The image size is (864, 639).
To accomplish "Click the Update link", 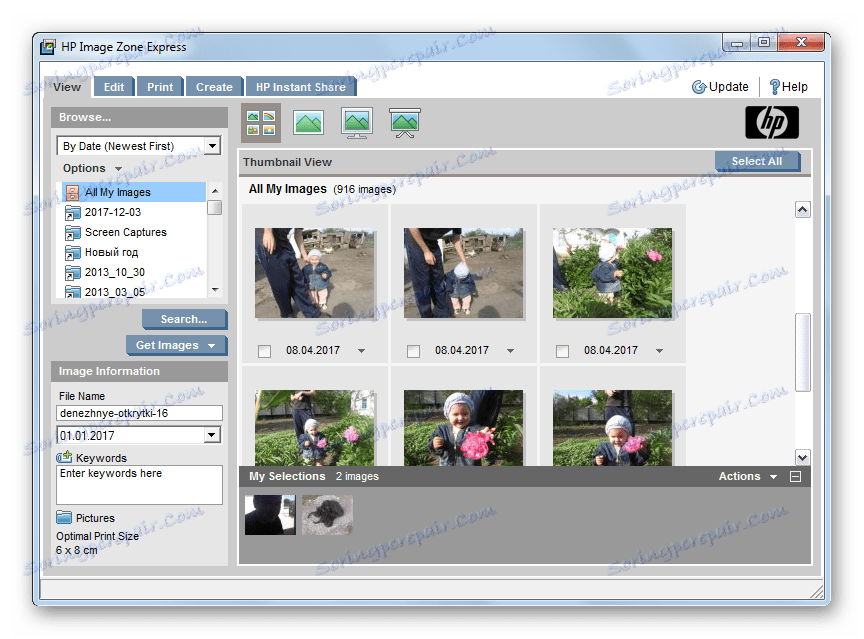I will (728, 87).
